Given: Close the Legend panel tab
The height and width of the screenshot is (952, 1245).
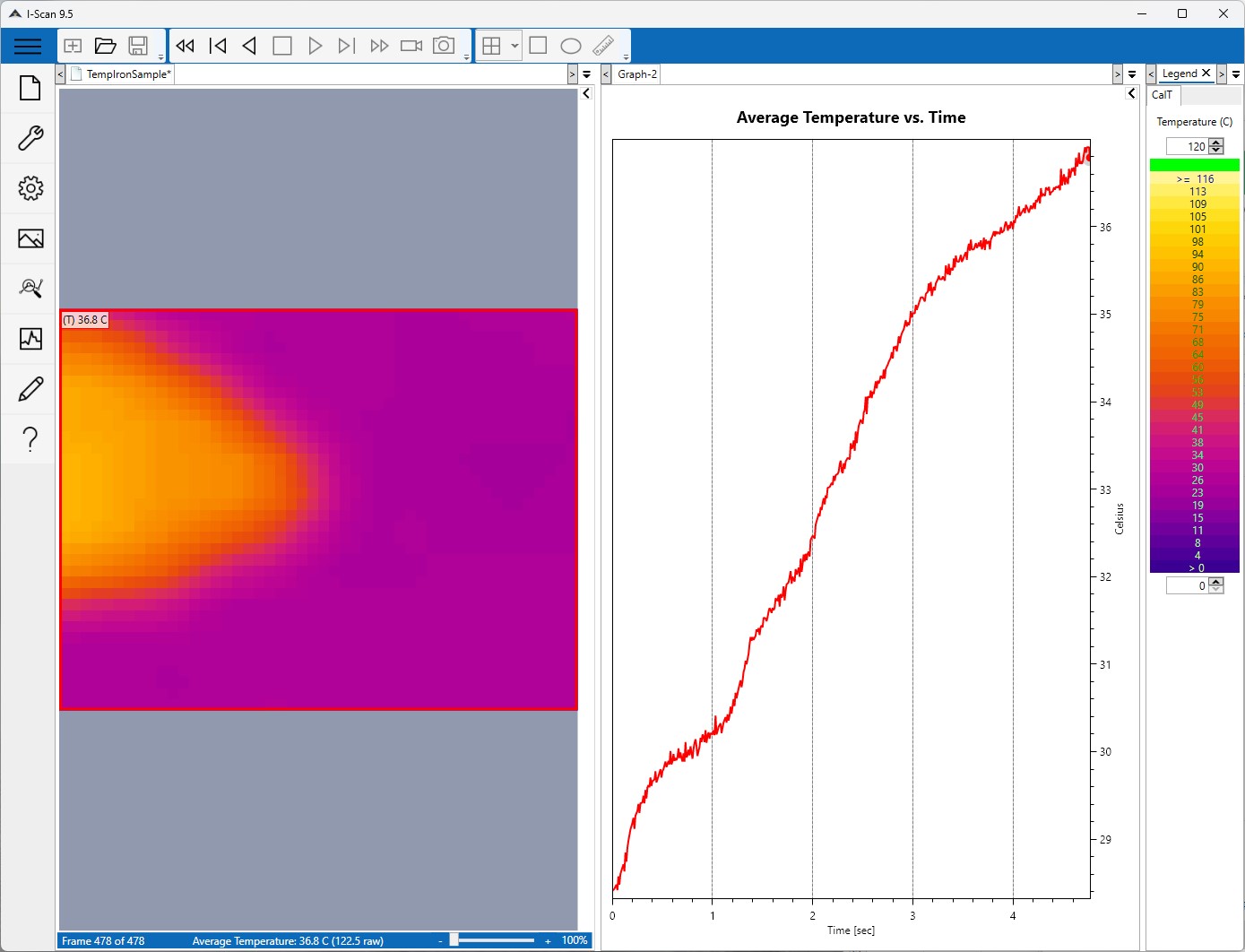Looking at the screenshot, I should (x=1207, y=73).
